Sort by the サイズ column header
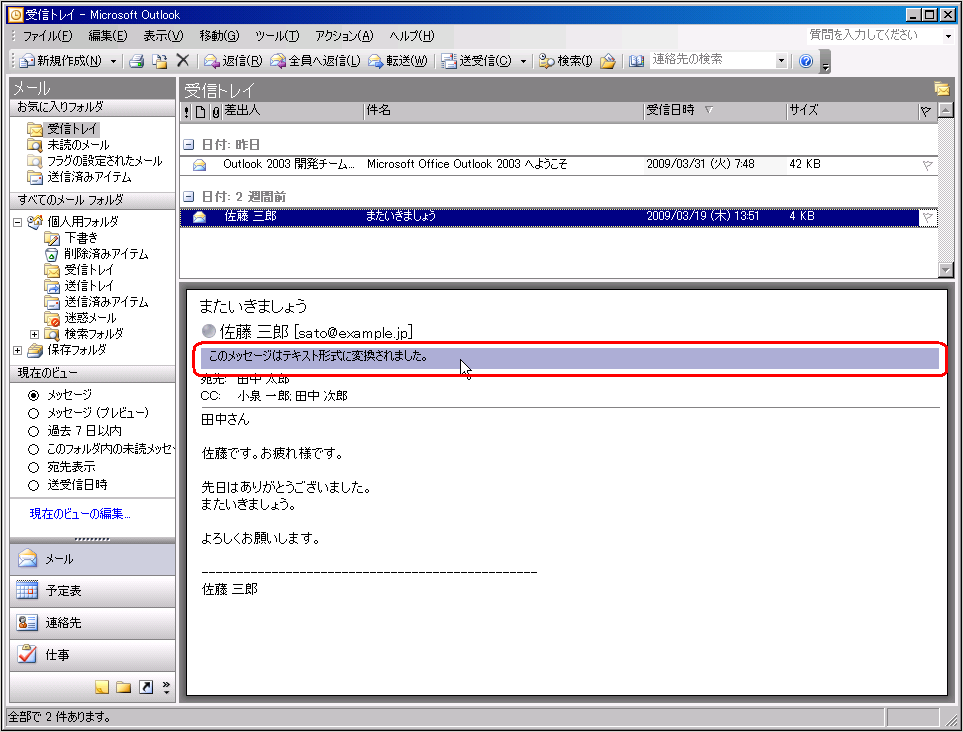 coord(851,111)
